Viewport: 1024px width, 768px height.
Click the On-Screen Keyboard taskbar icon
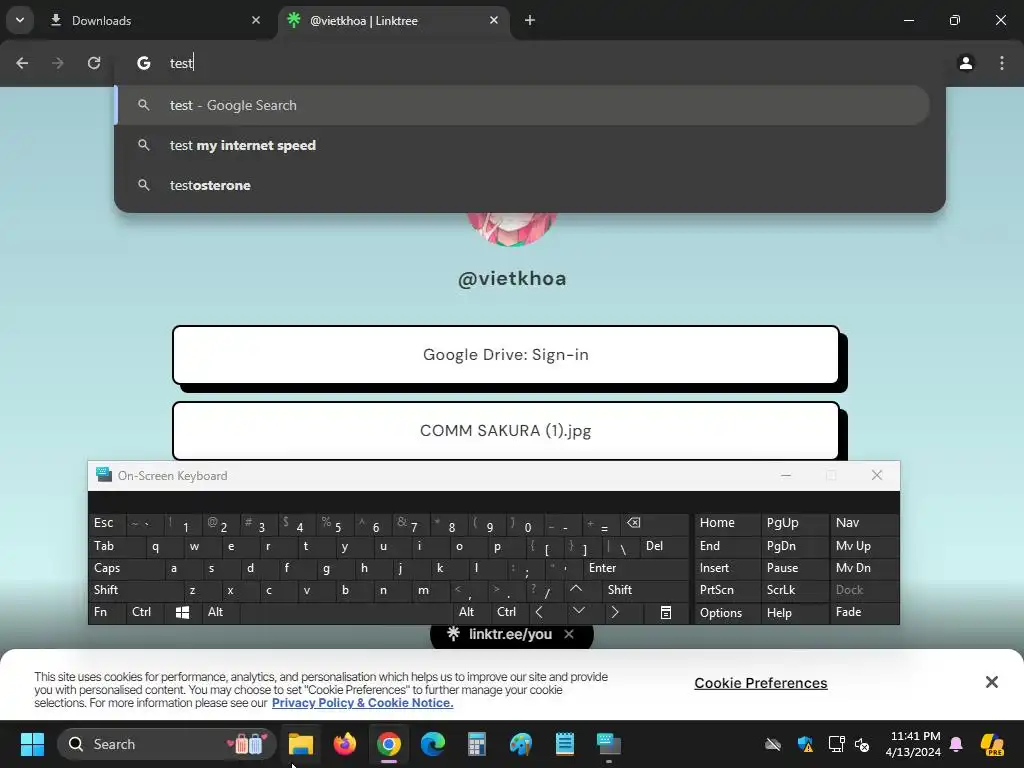[609, 744]
